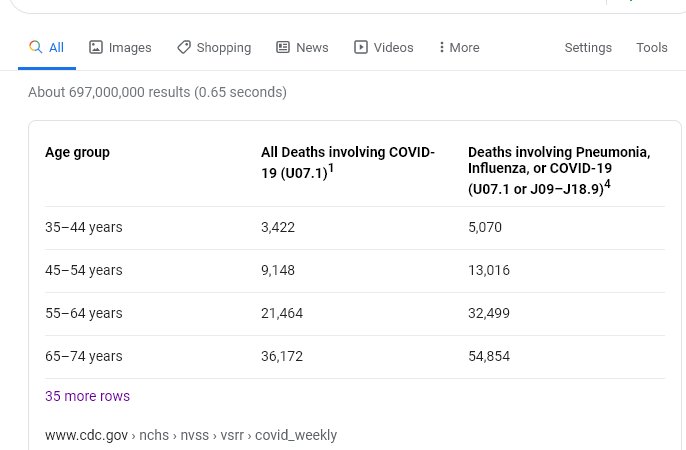Screen dimensions: 686x450
Task: Click the 65–74 years row label
Action: tap(84, 356)
